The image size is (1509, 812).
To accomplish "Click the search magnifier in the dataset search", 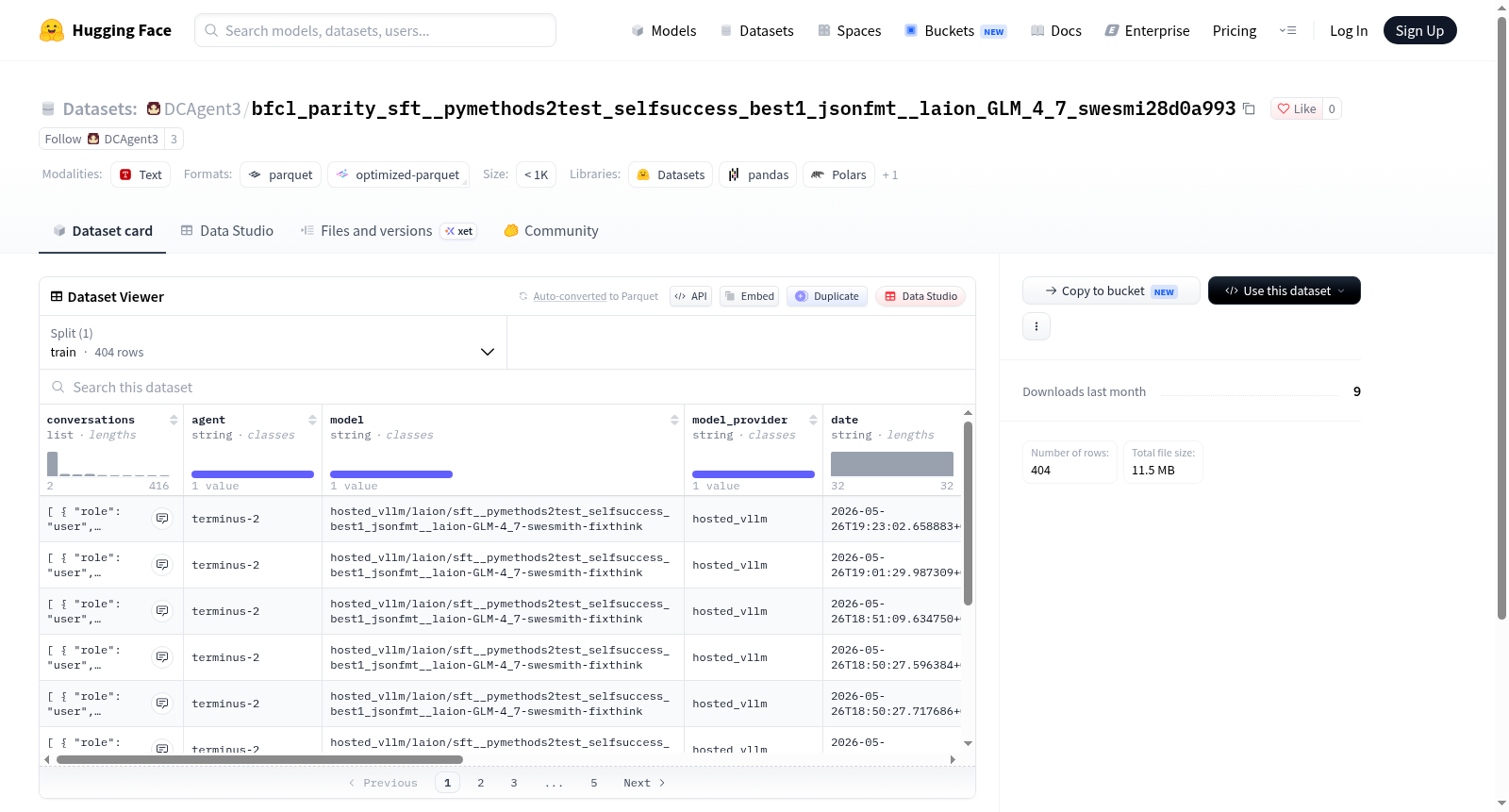I will coord(58,388).
